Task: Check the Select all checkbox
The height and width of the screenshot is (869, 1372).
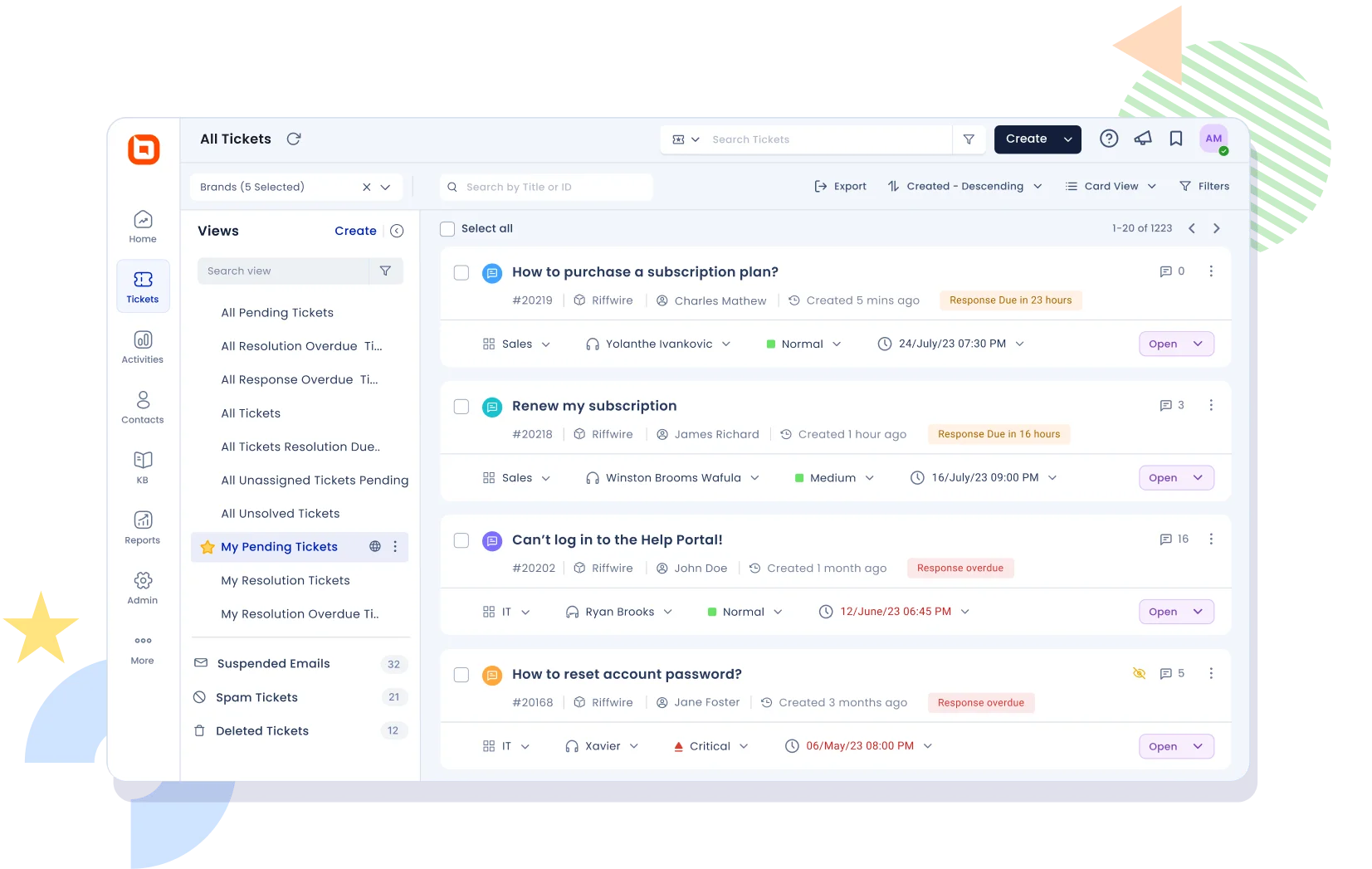Action: point(447,229)
